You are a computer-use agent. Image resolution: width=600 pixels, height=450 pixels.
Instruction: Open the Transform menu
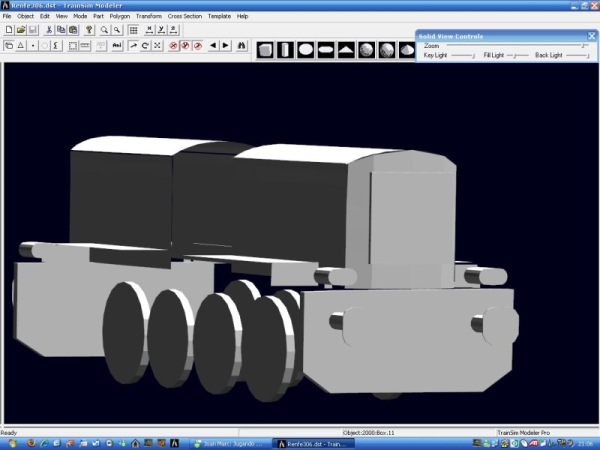[x=149, y=17]
